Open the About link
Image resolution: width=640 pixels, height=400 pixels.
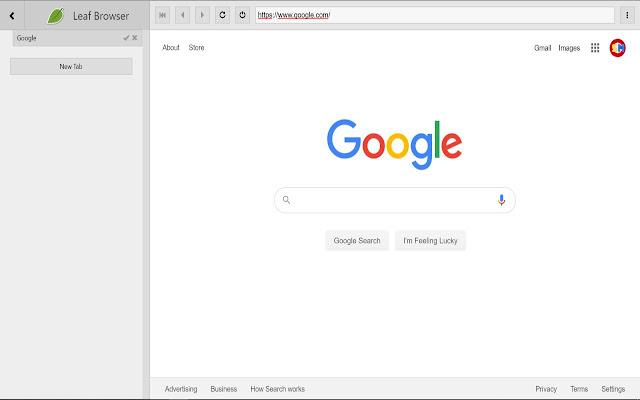point(171,48)
